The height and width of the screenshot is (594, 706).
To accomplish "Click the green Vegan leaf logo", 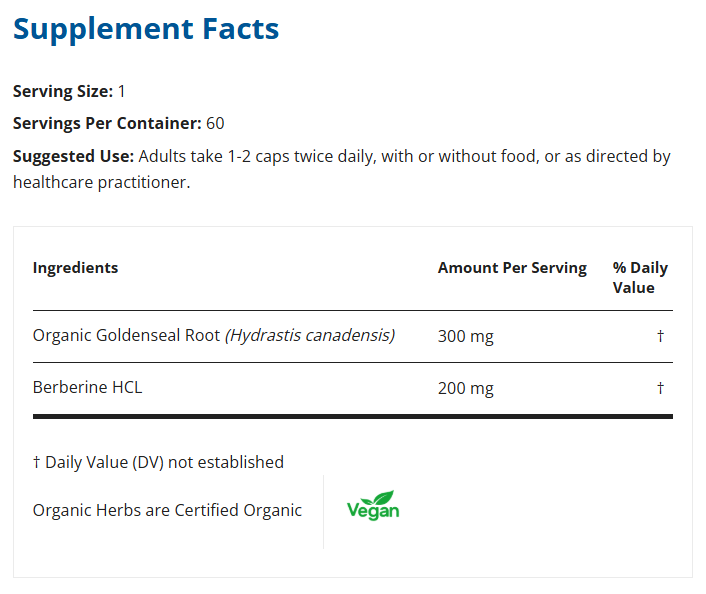I will coord(373,505).
